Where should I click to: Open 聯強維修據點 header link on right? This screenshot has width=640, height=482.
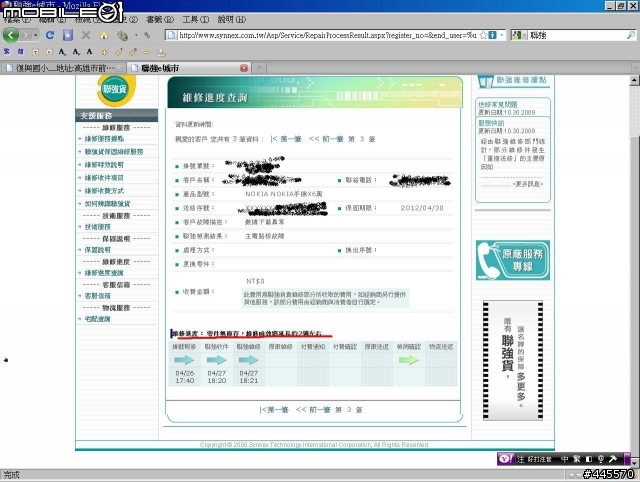click(513, 81)
